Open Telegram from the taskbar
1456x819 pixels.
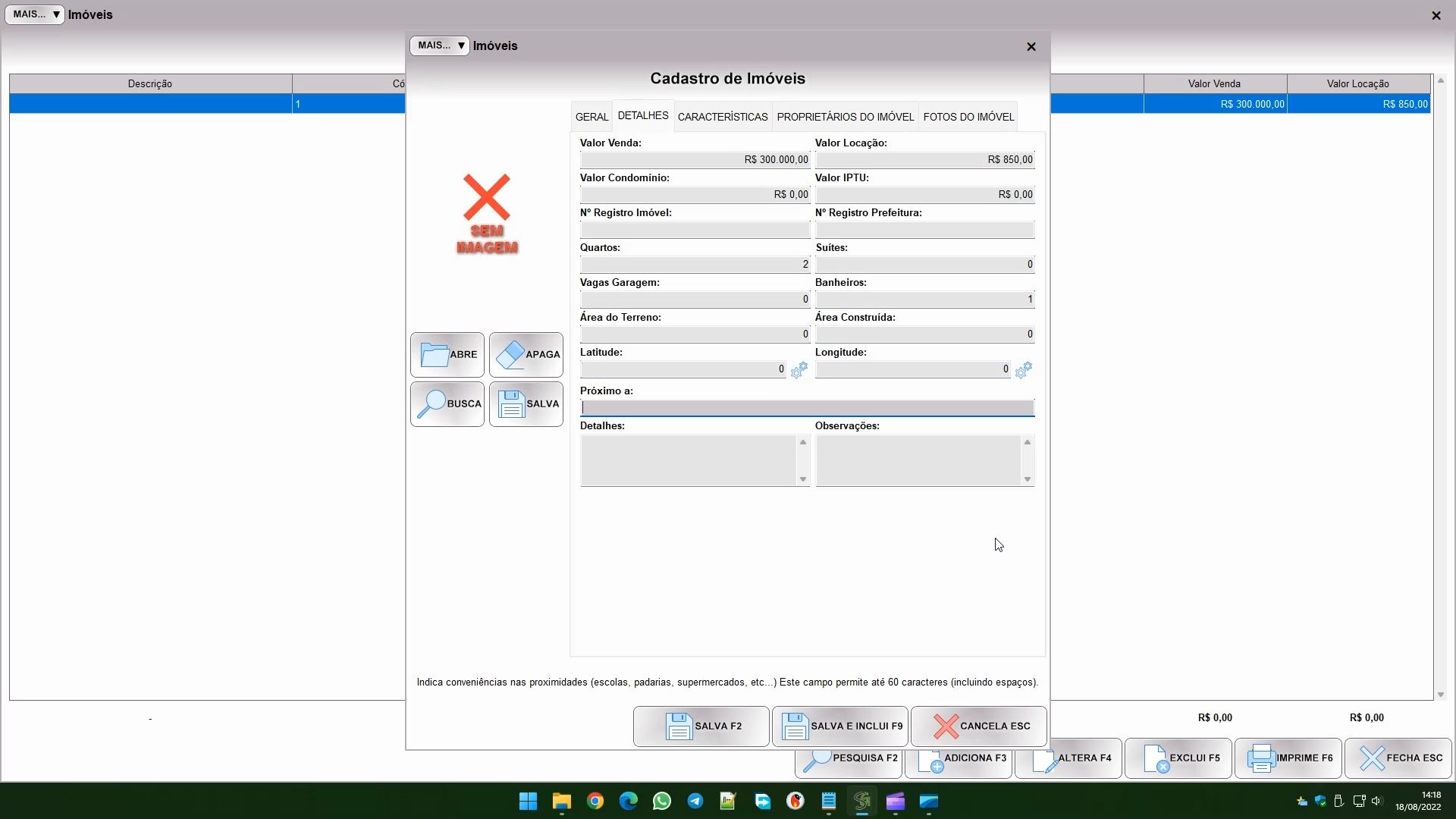click(x=695, y=802)
